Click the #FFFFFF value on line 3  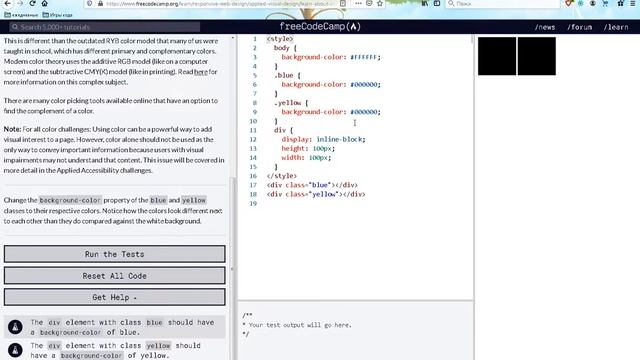[x=363, y=57]
